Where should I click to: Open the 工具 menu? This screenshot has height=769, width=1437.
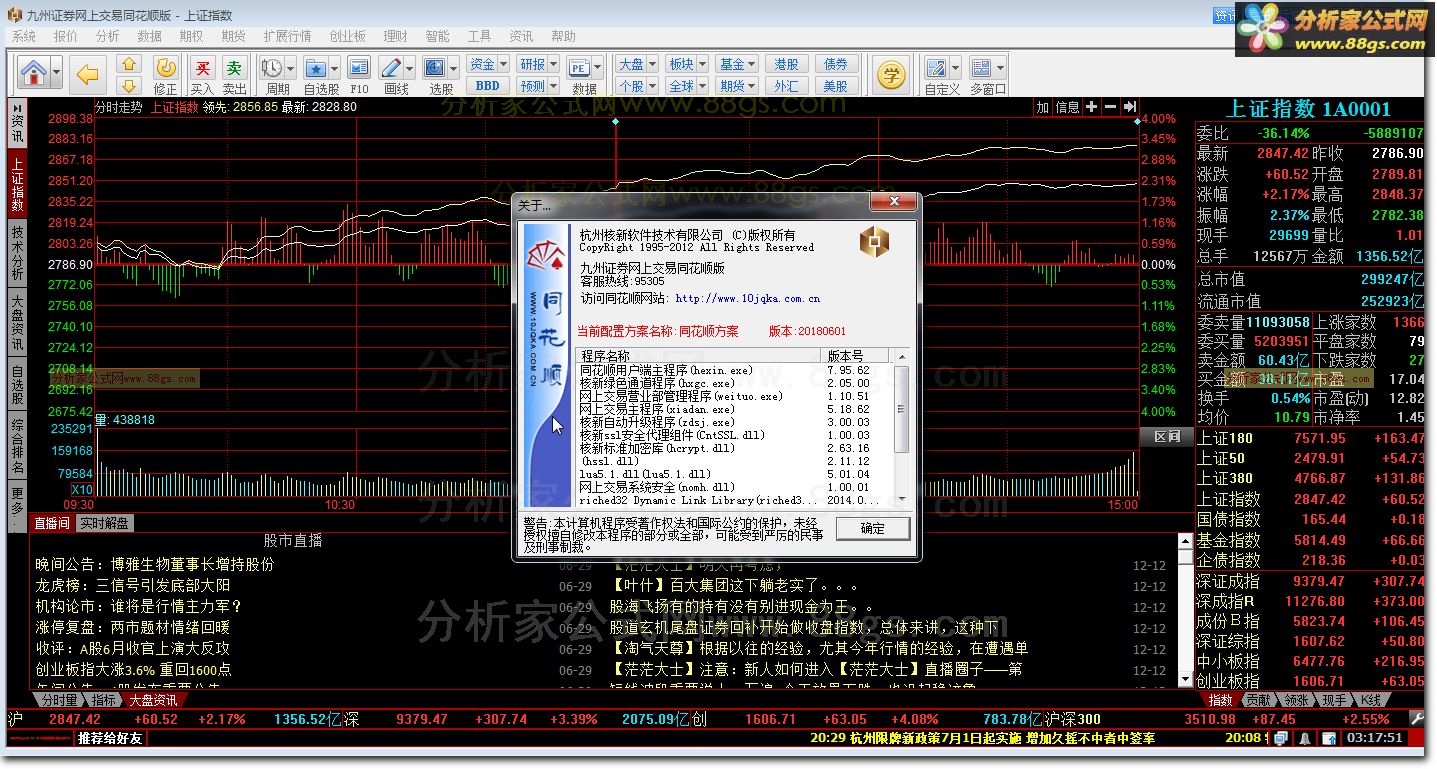[480, 36]
